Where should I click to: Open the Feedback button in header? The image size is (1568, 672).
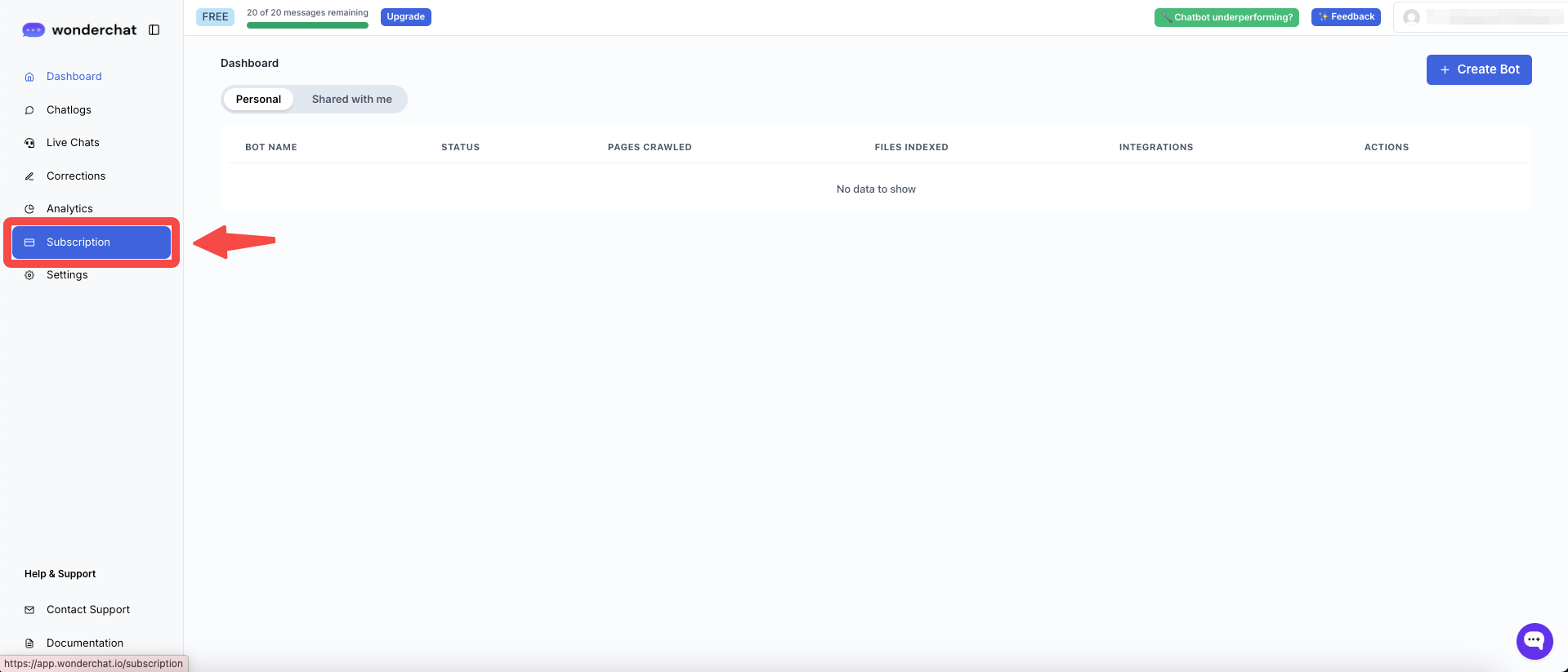point(1345,17)
